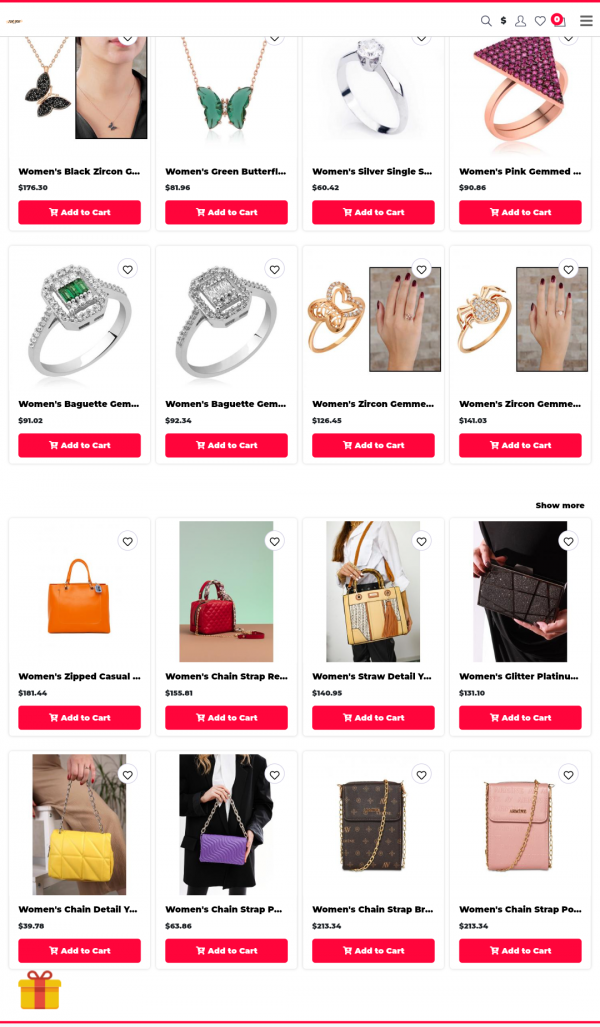600x1027 pixels.
Task: Toggle wishlist heart on orange zipped casual bag
Action: pos(128,541)
